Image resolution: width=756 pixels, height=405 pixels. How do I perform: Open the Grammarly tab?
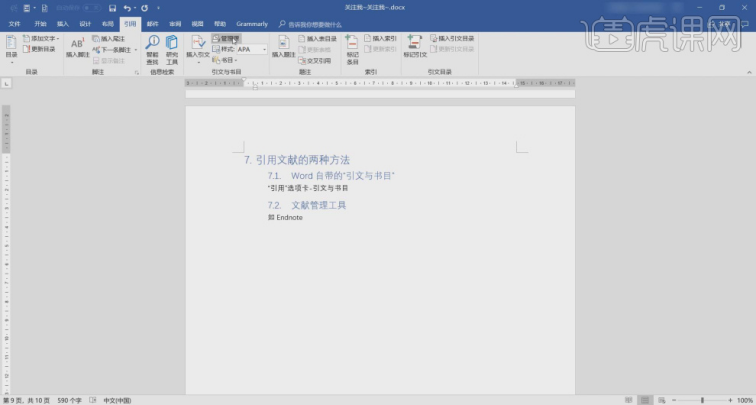(x=252, y=24)
